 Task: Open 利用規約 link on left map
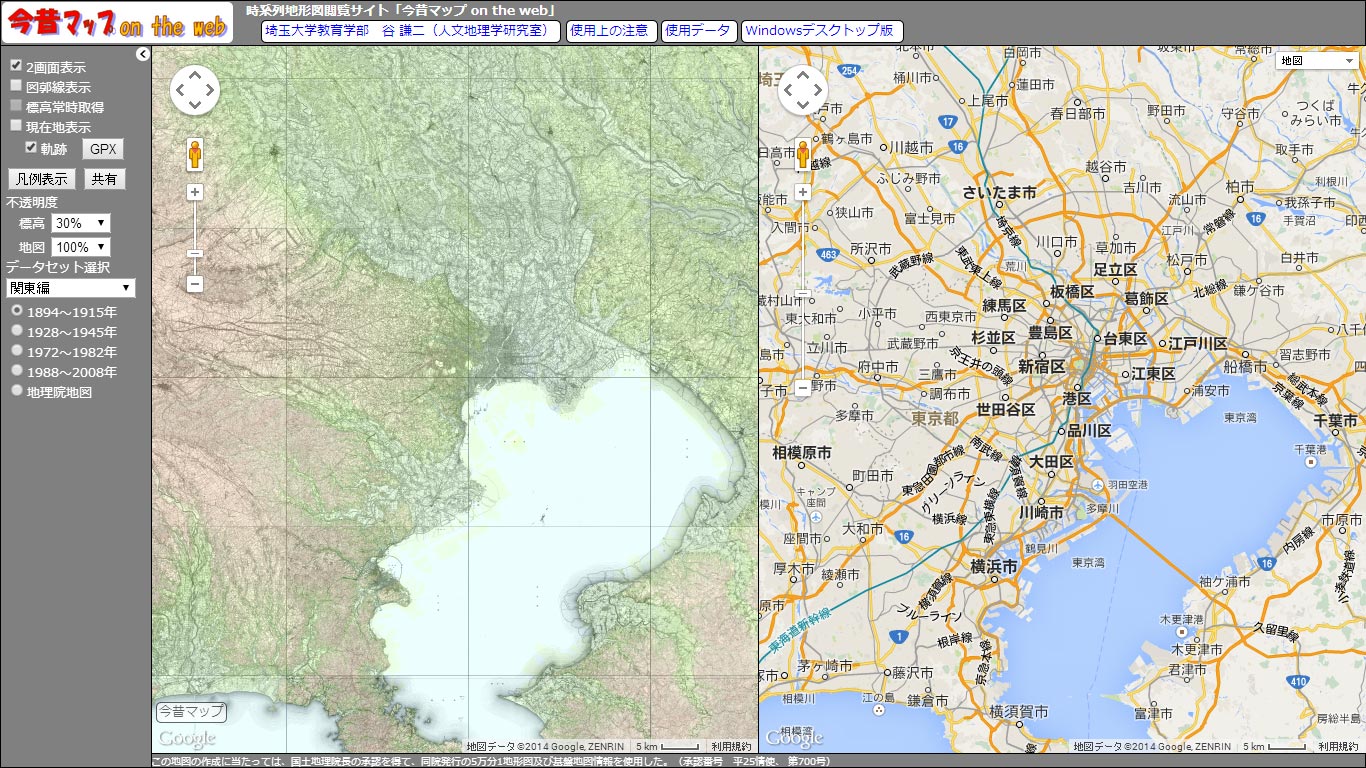click(x=731, y=746)
